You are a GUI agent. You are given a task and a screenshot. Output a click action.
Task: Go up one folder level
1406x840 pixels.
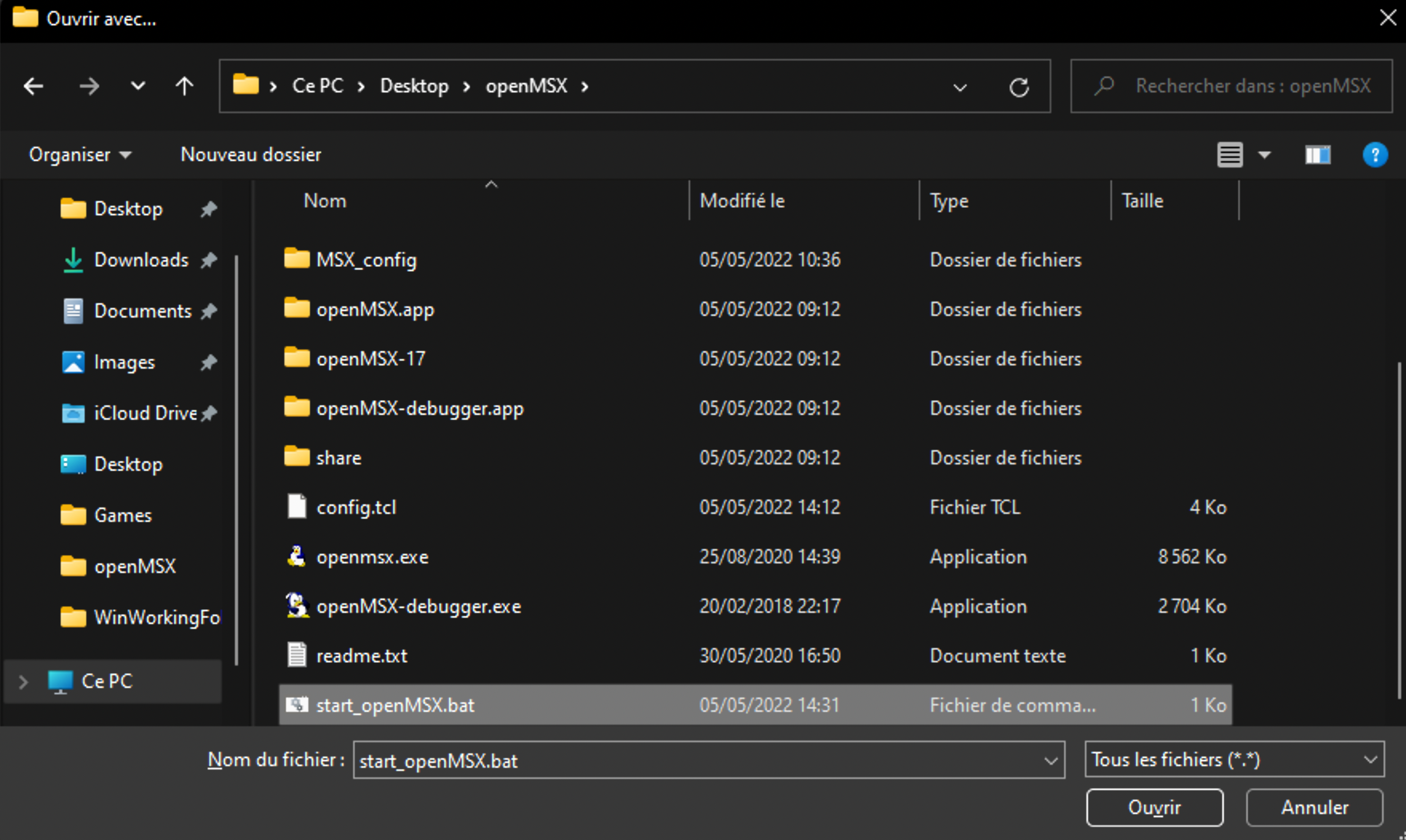point(184,86)
